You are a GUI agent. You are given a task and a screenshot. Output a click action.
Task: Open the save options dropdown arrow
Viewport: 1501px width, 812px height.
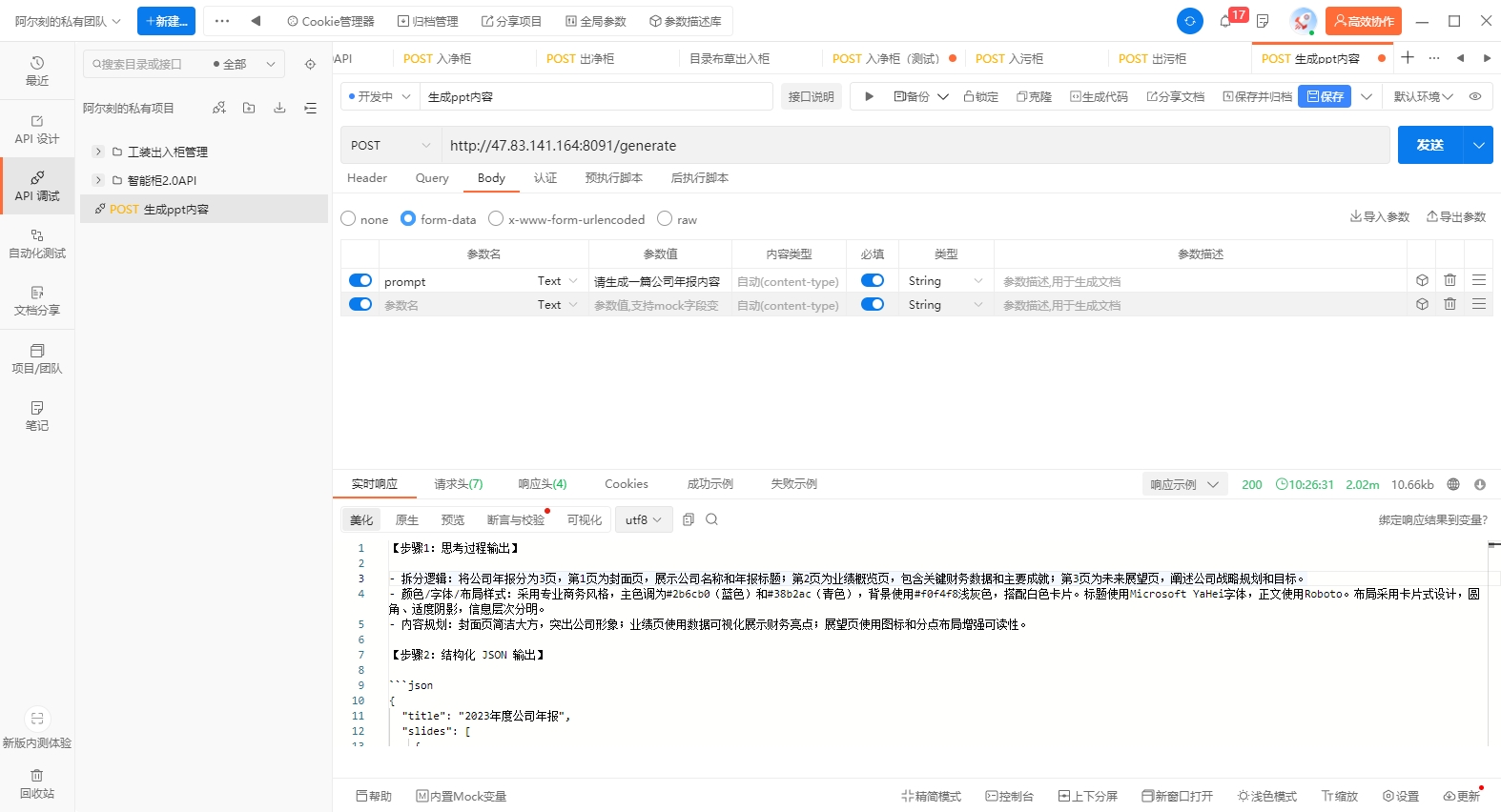[1367, 96]
